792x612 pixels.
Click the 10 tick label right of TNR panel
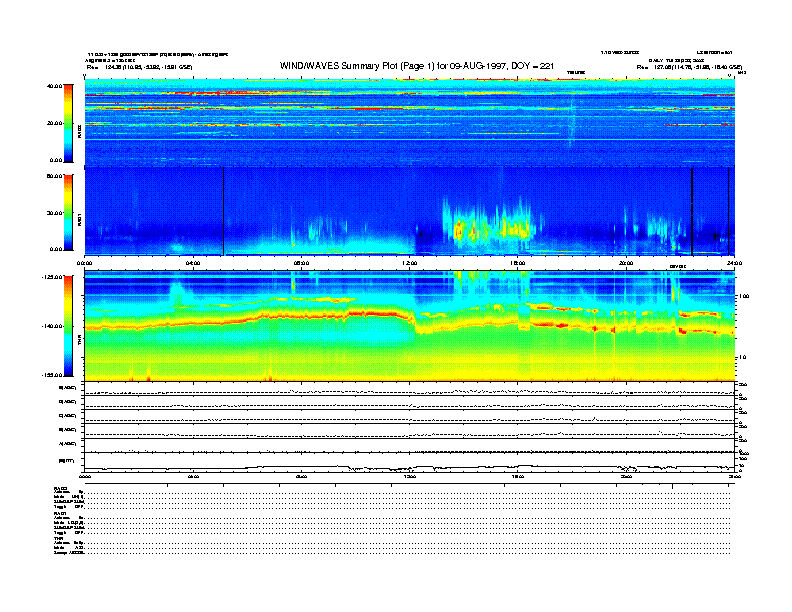click(742, 358)
